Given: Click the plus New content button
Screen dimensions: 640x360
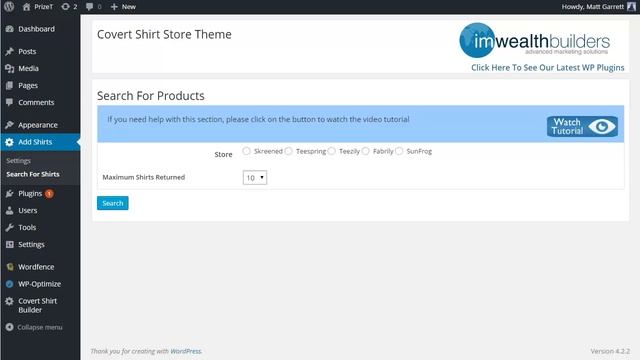Looking at the screenshot, I should 123,7.
